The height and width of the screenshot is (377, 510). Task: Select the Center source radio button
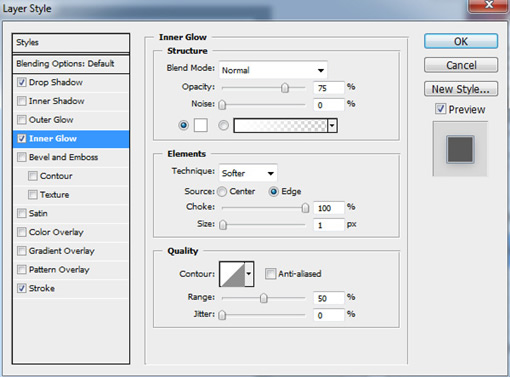(x=222, y=192)
